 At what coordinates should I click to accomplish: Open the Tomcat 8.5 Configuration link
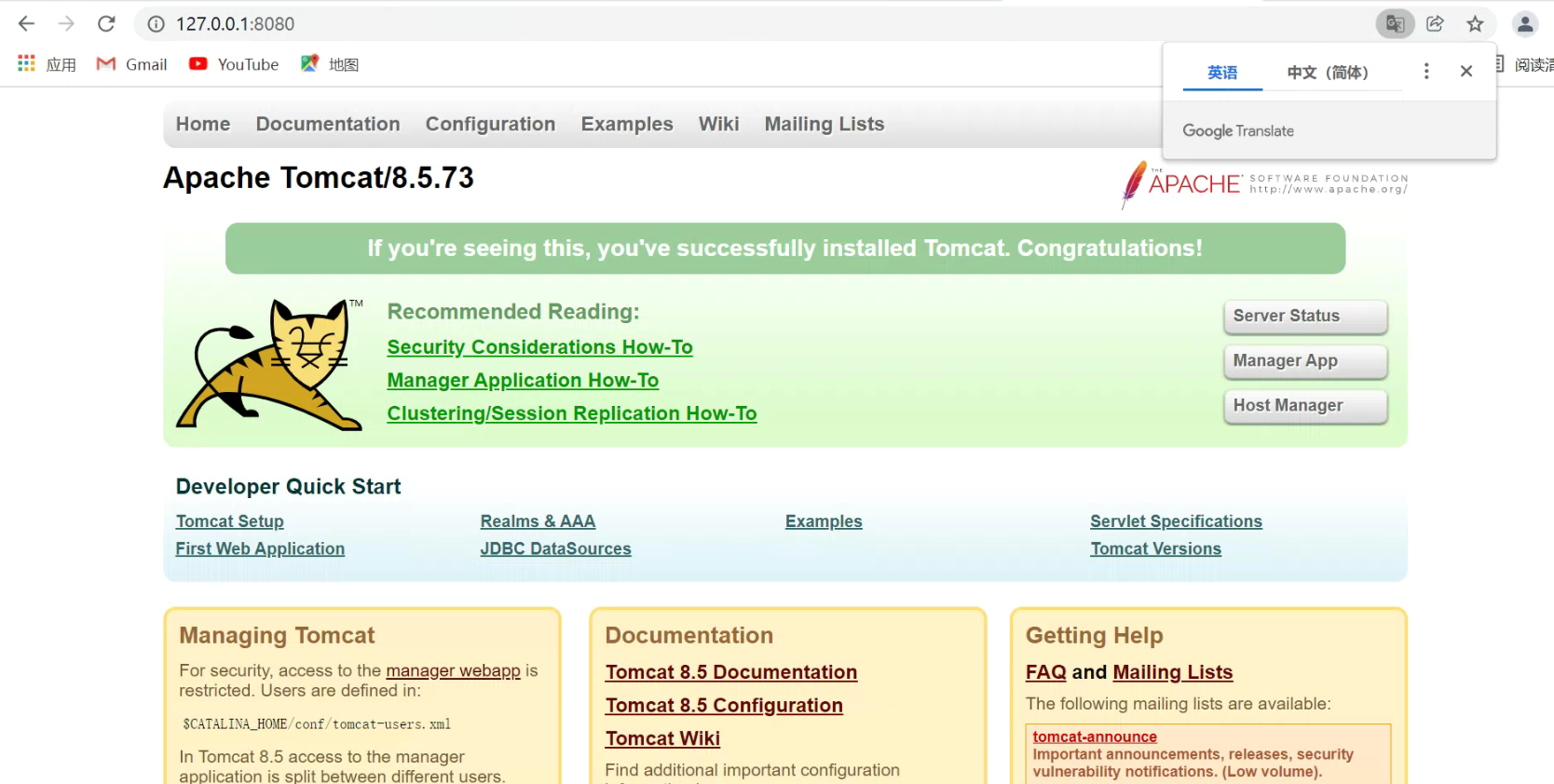click(724, 706)
